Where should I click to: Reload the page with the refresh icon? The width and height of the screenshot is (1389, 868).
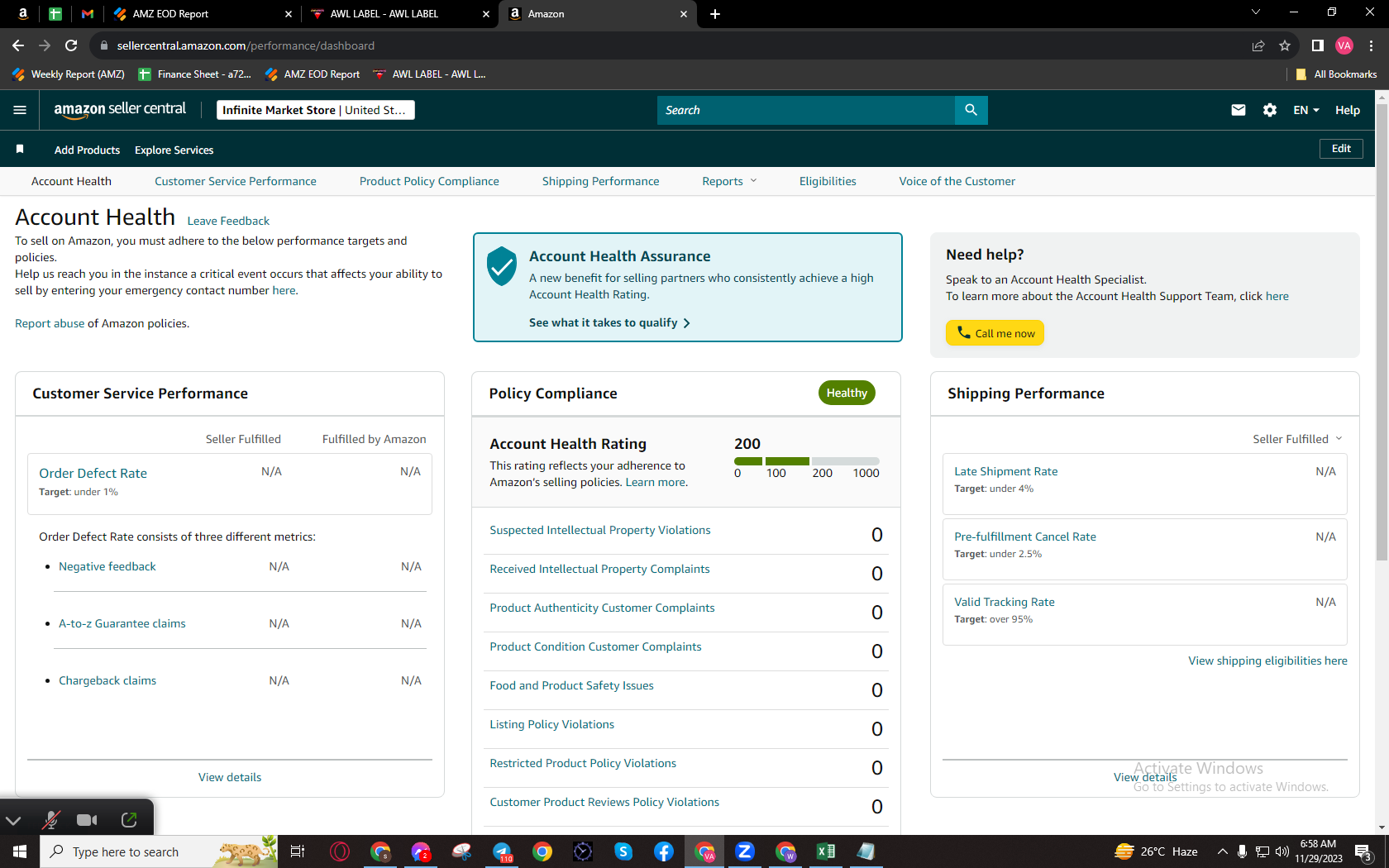[71, 45]
